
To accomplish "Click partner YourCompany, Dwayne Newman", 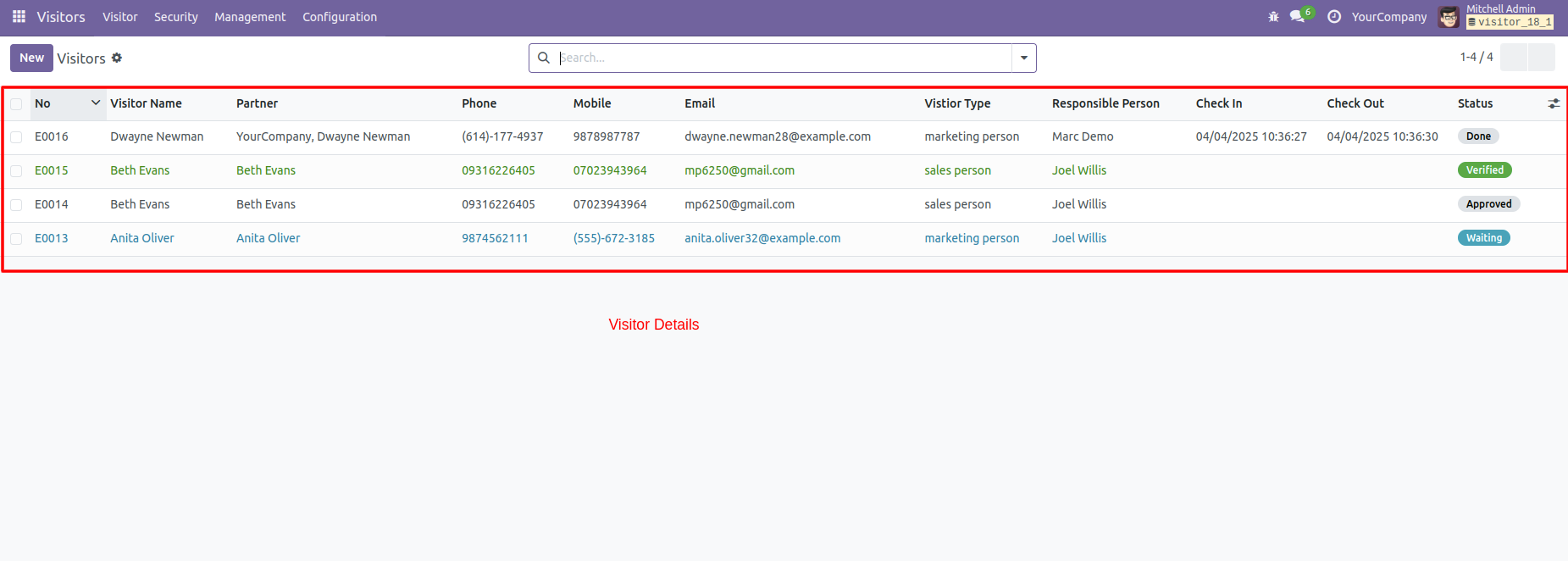I will coord(323,136).
